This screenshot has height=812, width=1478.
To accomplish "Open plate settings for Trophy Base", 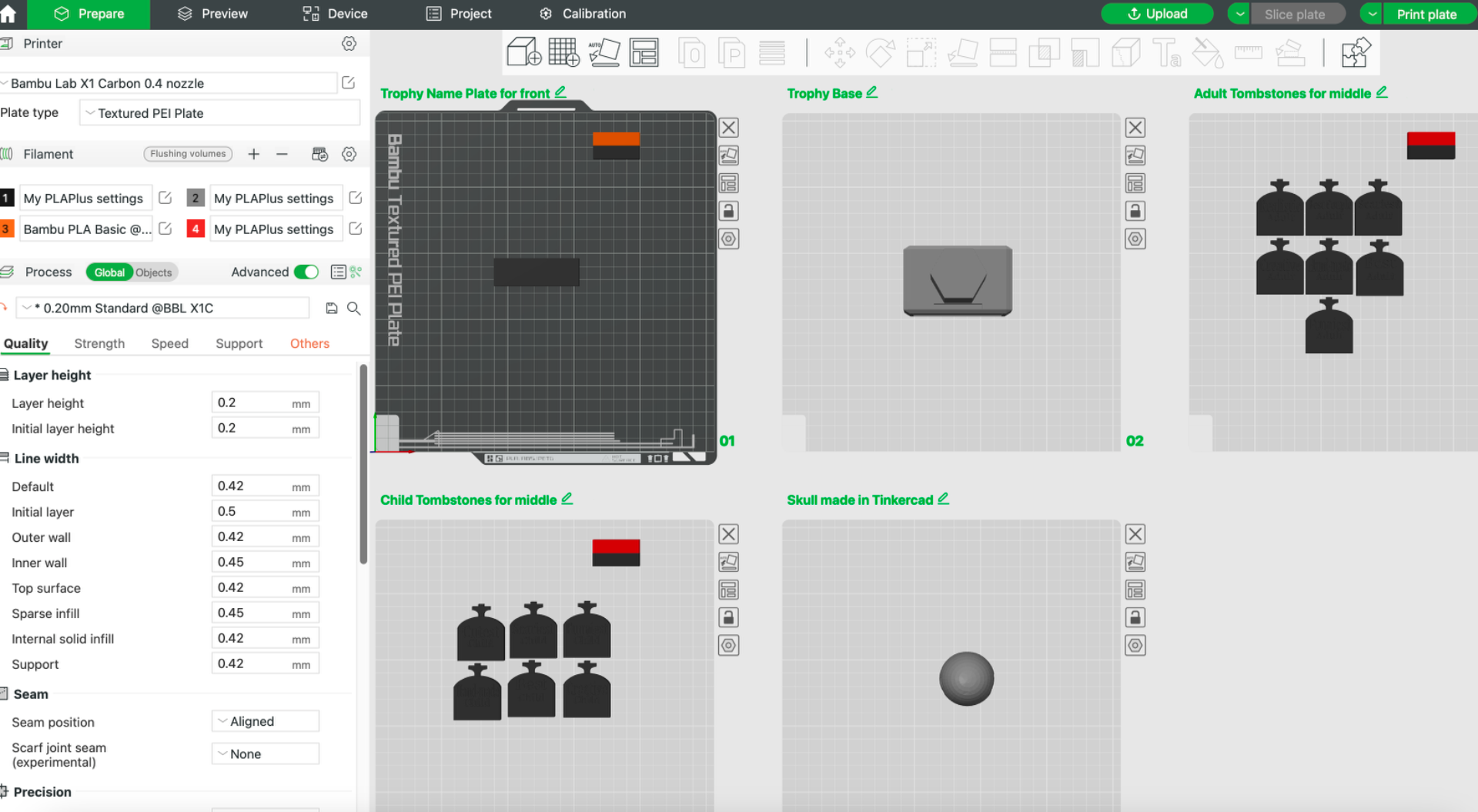I will pos(1135,239).
